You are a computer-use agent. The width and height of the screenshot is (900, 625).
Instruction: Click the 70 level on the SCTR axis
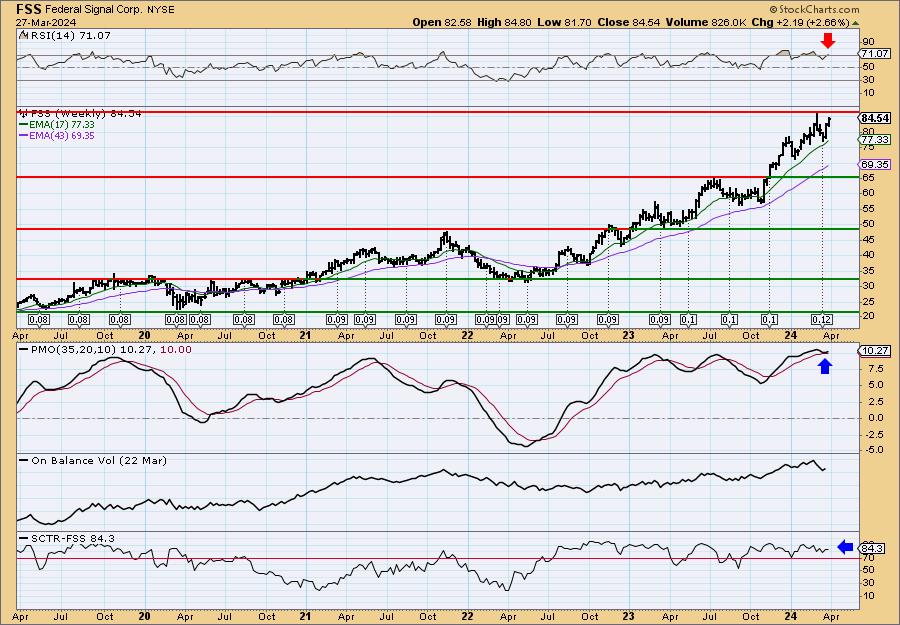coord(868,557)
